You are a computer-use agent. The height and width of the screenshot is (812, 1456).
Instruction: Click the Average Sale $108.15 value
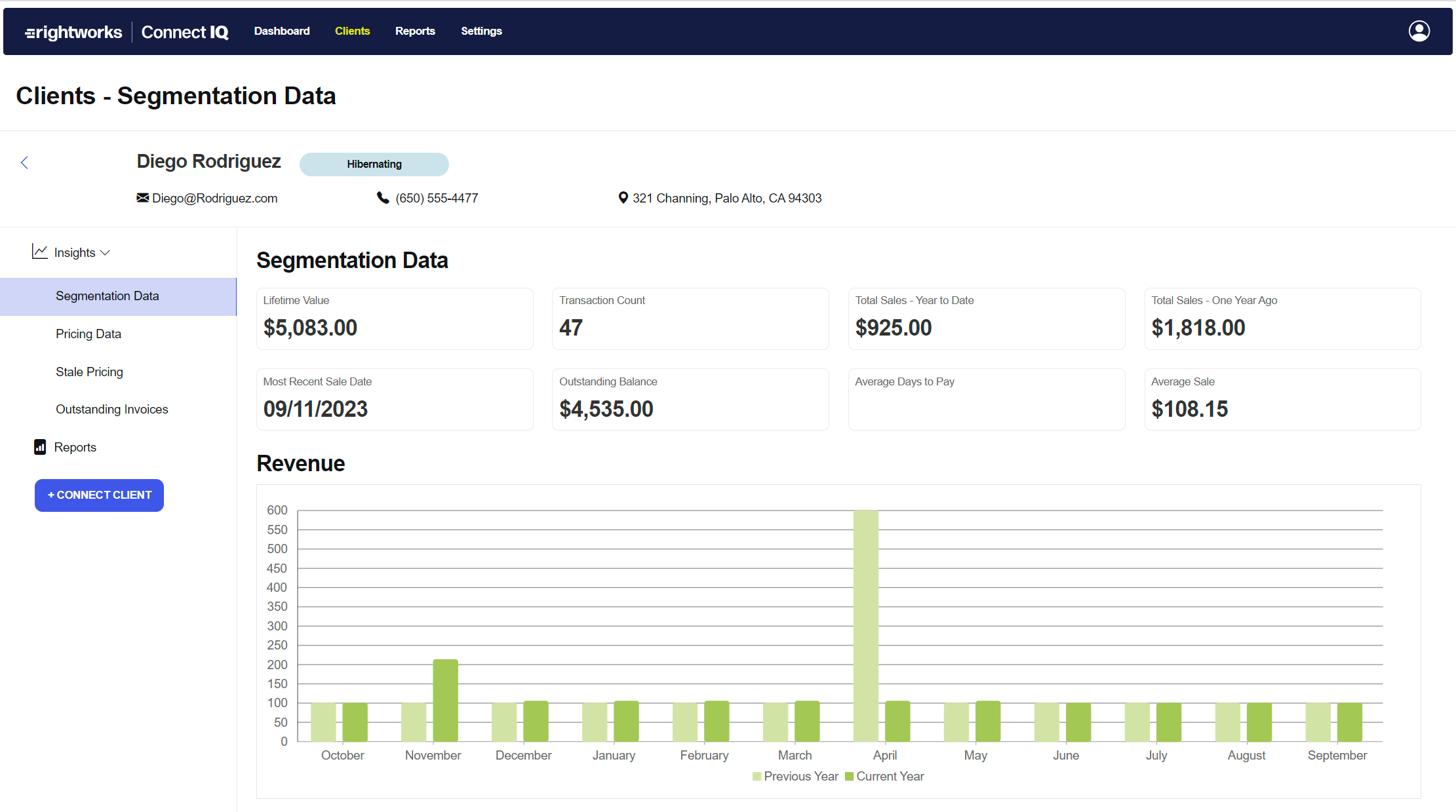pos(1189,409)
